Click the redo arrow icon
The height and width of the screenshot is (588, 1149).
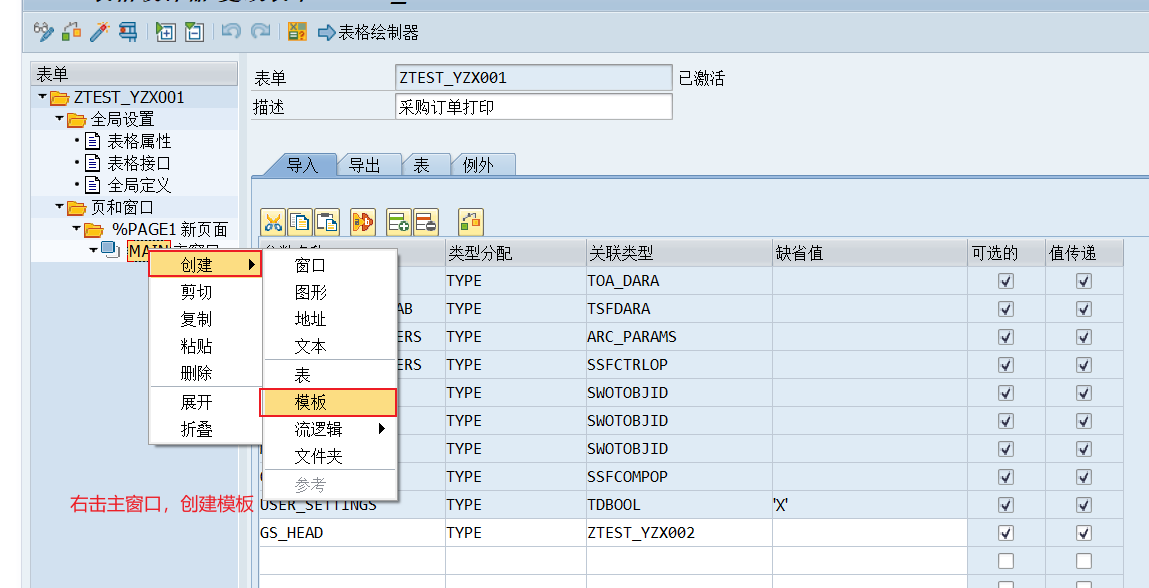[259, 31]
